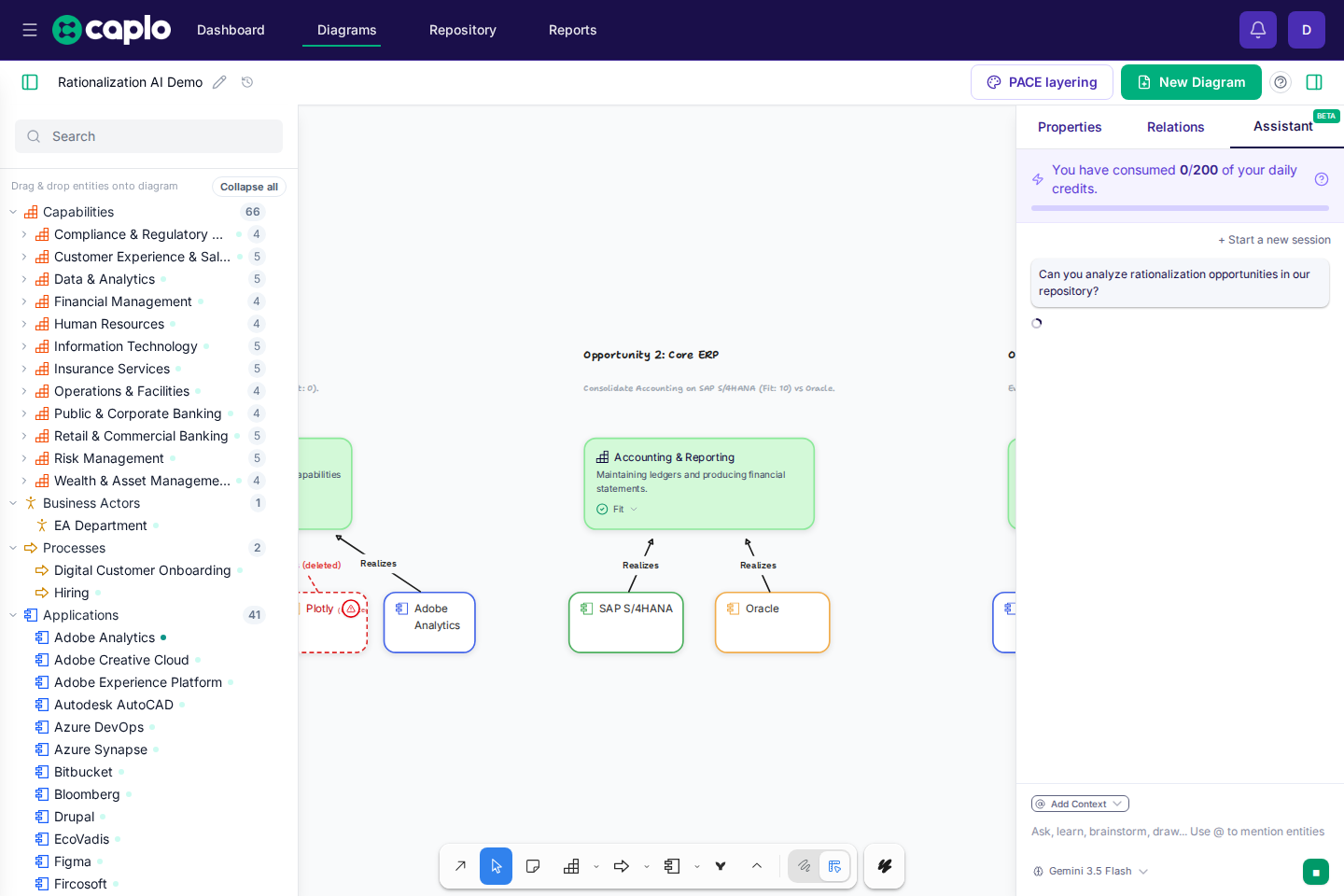Viewport: 1344px width, 896px height.
Task: Edit the diagram name with pencil icon
Action: (x=219, y=82)
